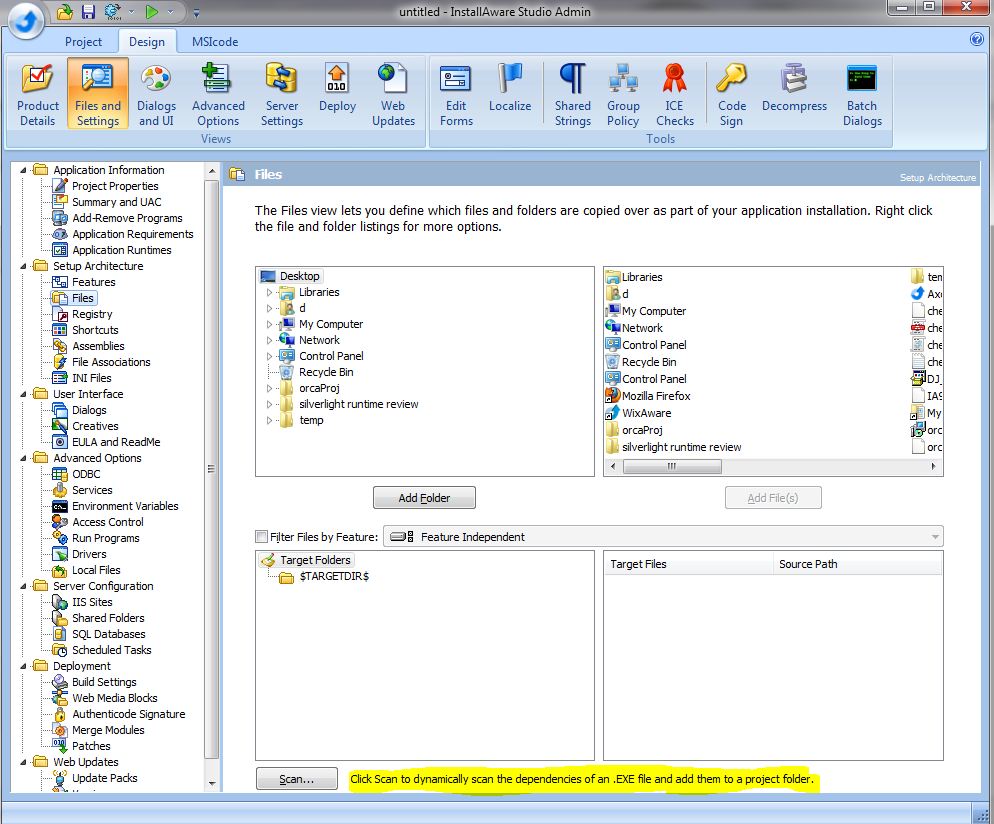Screen dimensions: 994x824
Task: Open the Code Sign tool
Action: [x=731, y=94]
